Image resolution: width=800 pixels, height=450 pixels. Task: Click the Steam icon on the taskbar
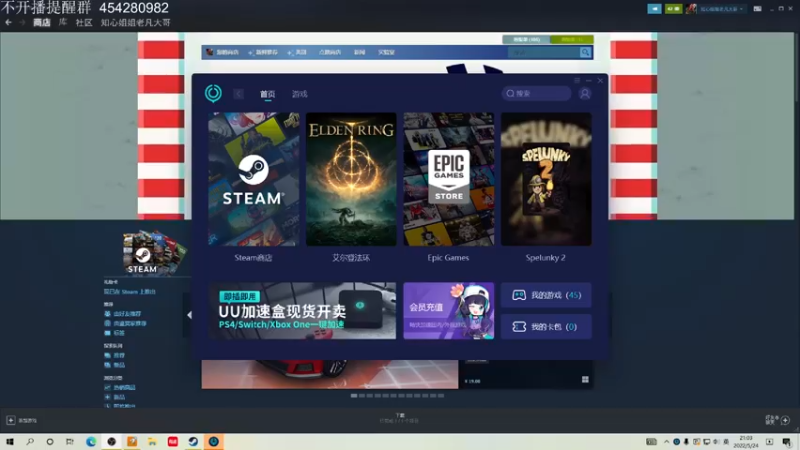pos(193,442)
